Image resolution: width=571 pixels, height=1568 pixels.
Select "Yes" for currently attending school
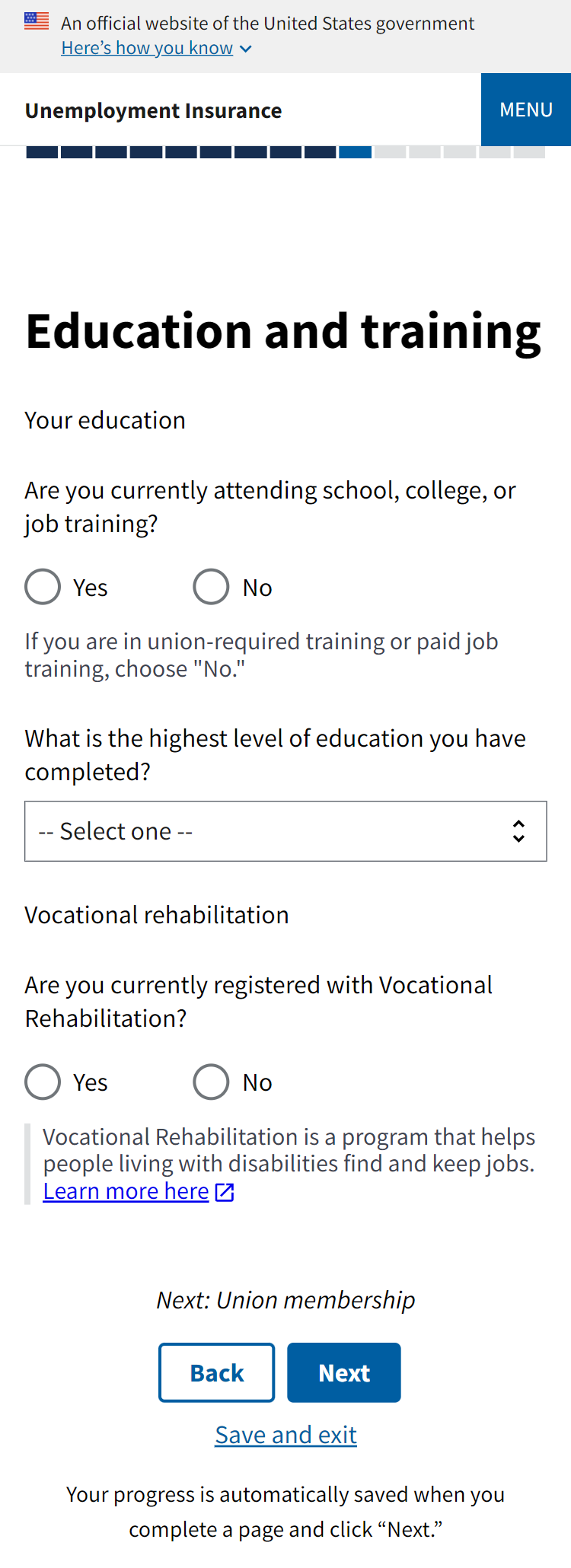point(43,587)
